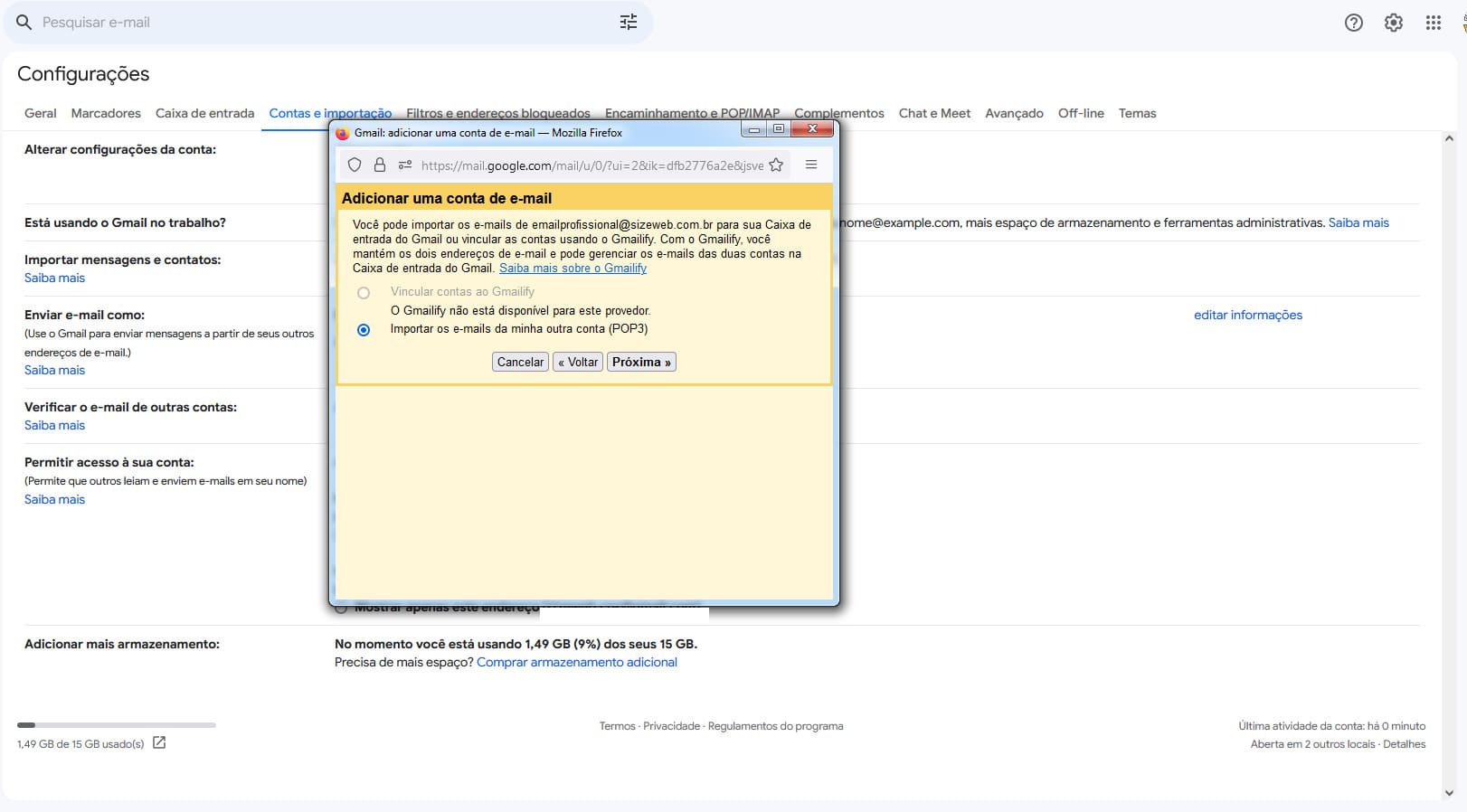Click the site permissions icon in address bar
The height and width of the screenshot is (812, 1467).
pyautogui.click(x=405, y=165)
